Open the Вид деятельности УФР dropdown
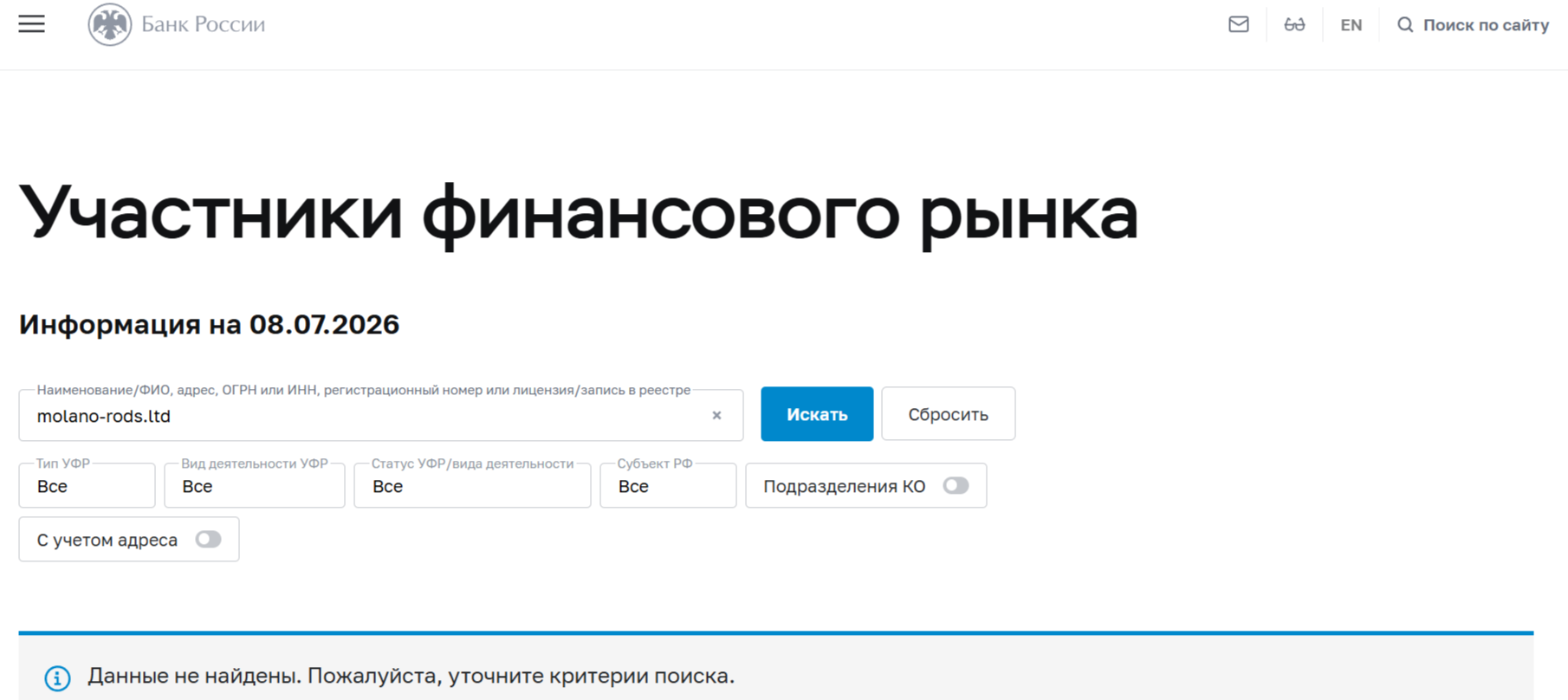 255,486
